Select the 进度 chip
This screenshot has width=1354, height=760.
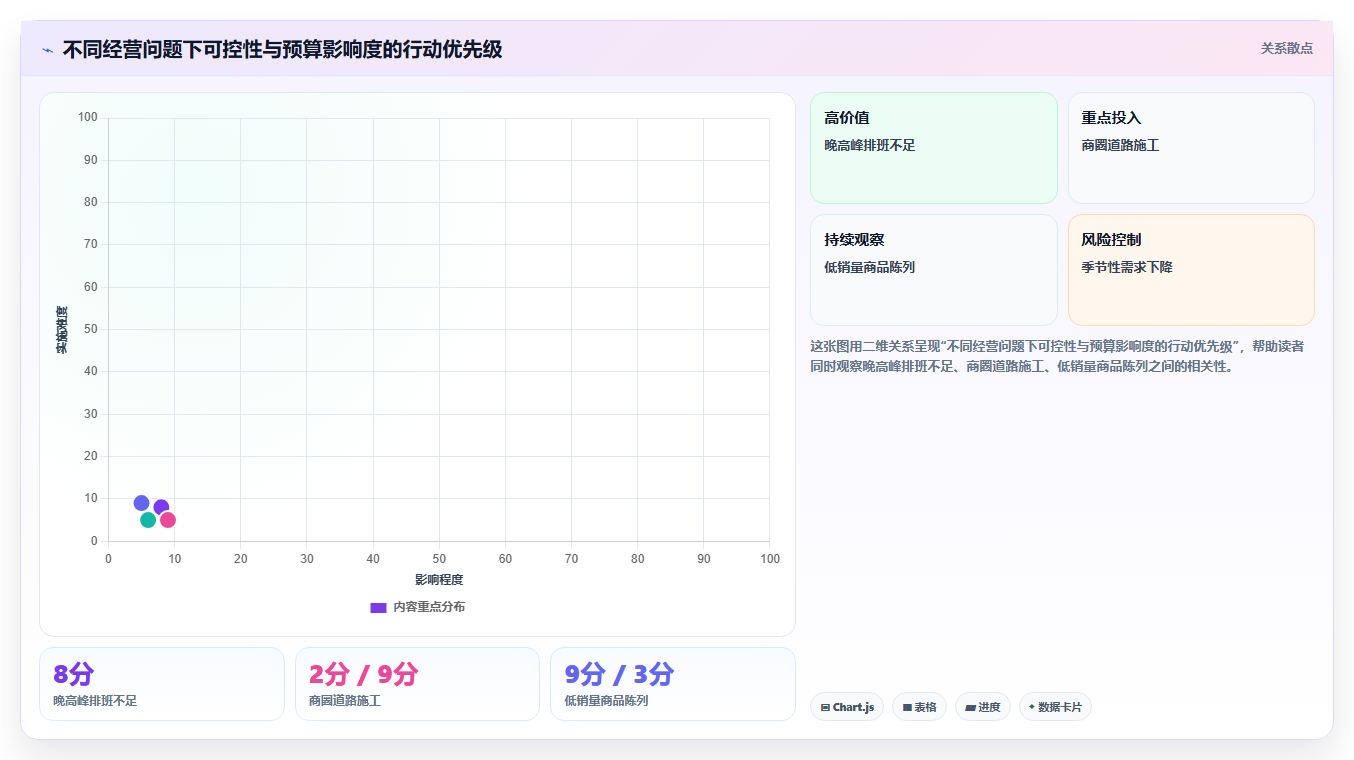pos(983,707)
